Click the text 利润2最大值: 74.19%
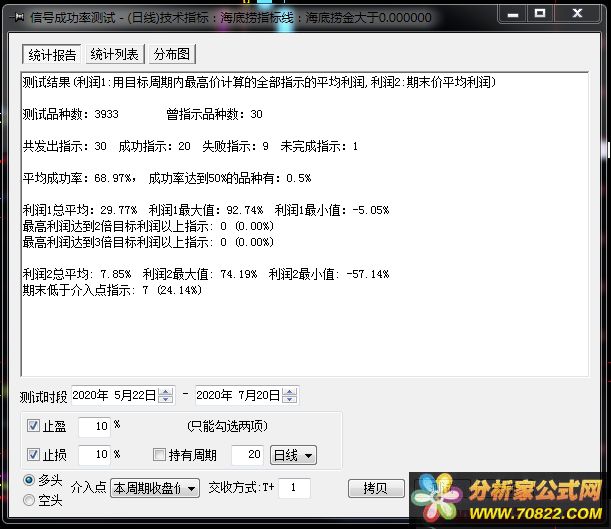 coord(200,274)
